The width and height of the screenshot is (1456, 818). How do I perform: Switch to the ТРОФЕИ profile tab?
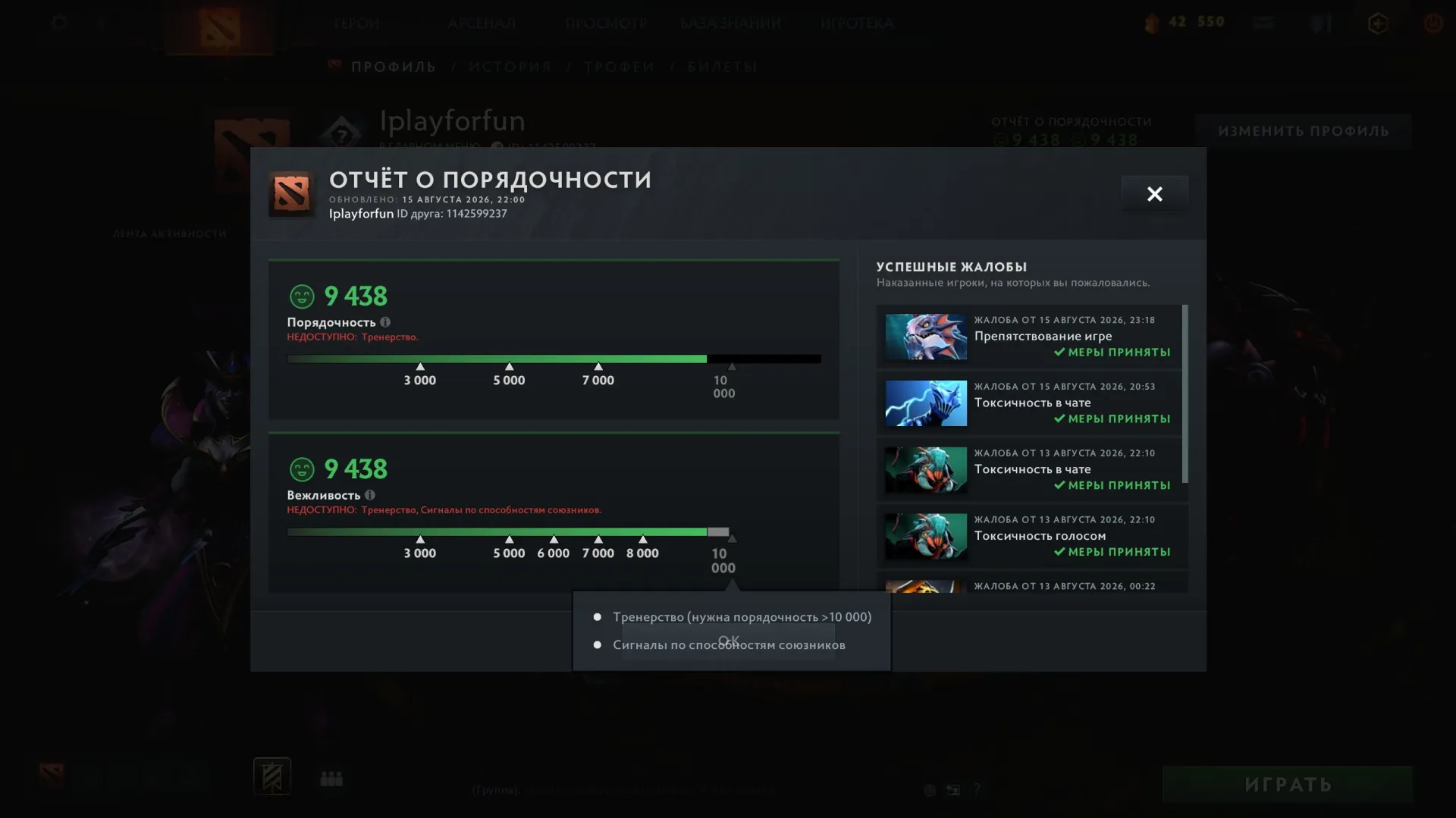(620, 67)
